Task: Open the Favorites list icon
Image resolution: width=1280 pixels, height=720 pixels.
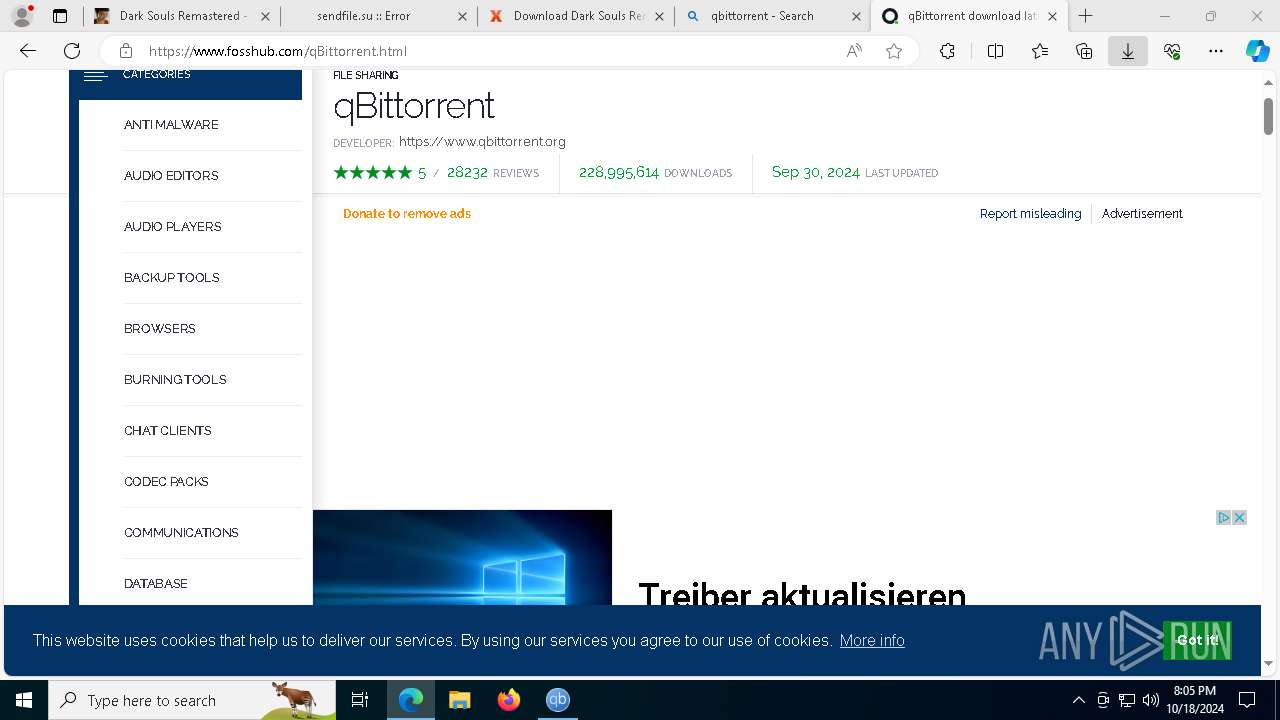Action: [1040, 51]
